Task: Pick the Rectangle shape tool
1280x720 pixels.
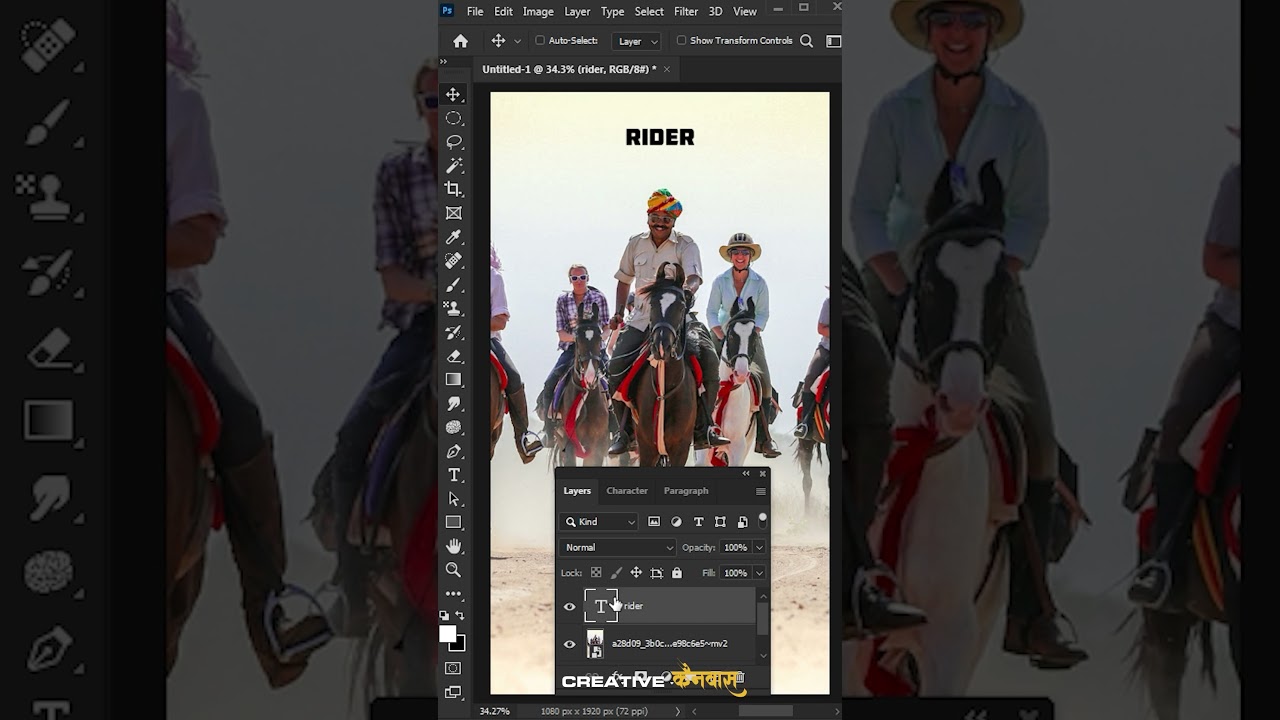Action: tap(453, 522)
